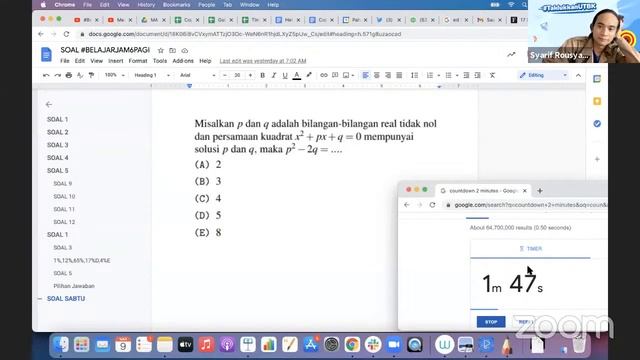Hide the menus with the chevron
This screenshot has width=640, height=360.
coord(578,76)
